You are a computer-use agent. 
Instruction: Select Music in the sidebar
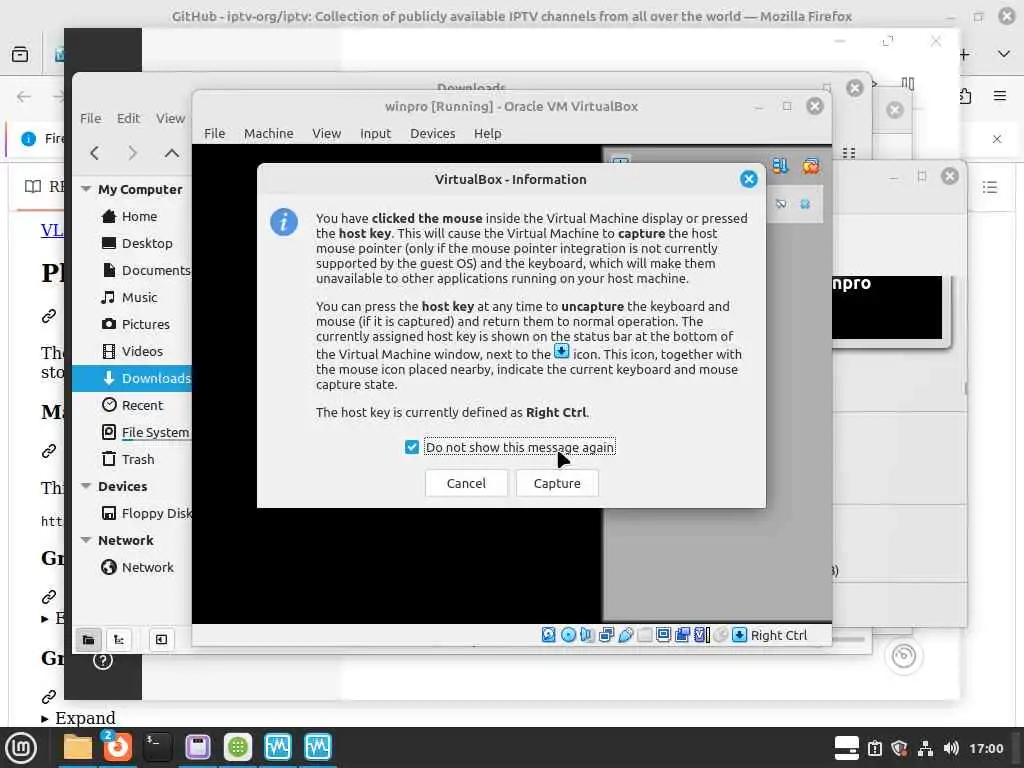point(132,297)
